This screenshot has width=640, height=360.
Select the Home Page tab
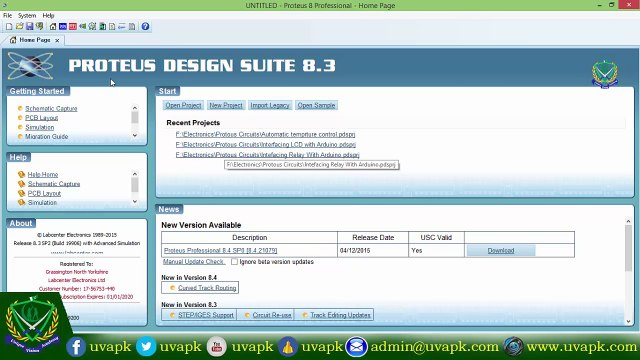[x=35, y=40]
